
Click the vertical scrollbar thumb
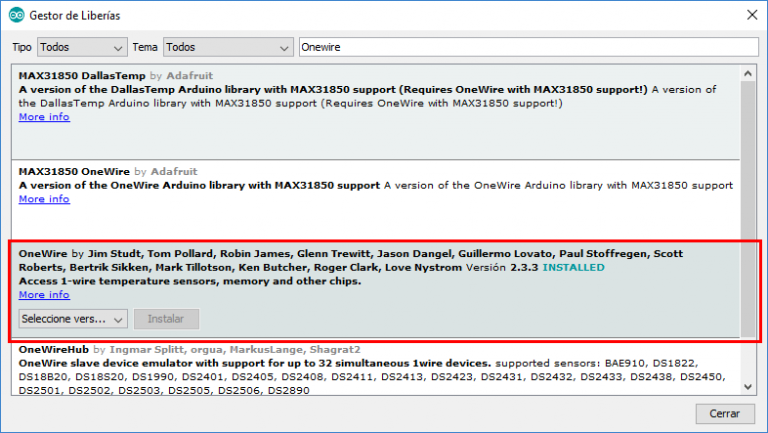(747, 210)
